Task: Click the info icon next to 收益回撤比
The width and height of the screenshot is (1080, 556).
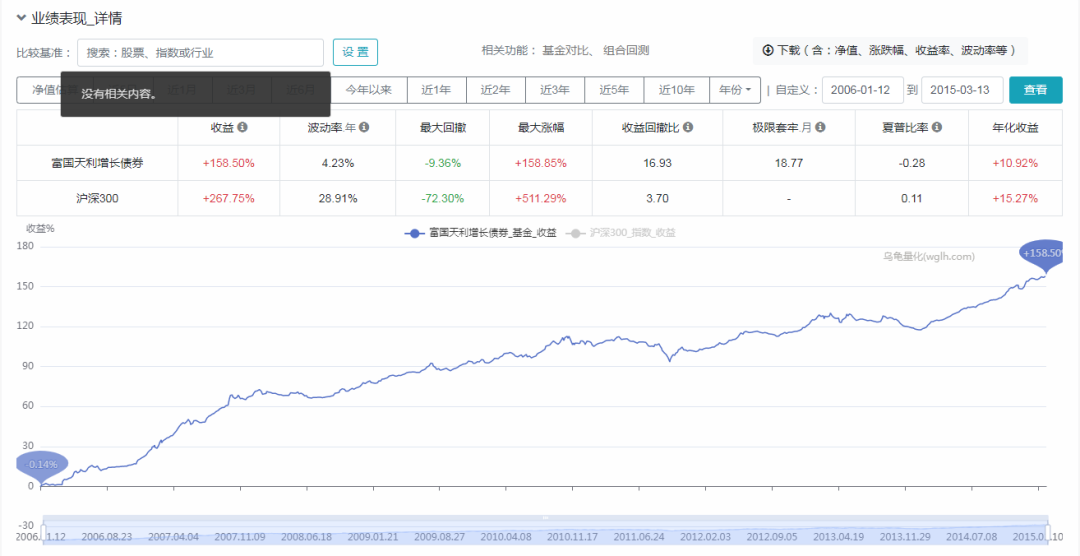Action: tap(687, 127)
